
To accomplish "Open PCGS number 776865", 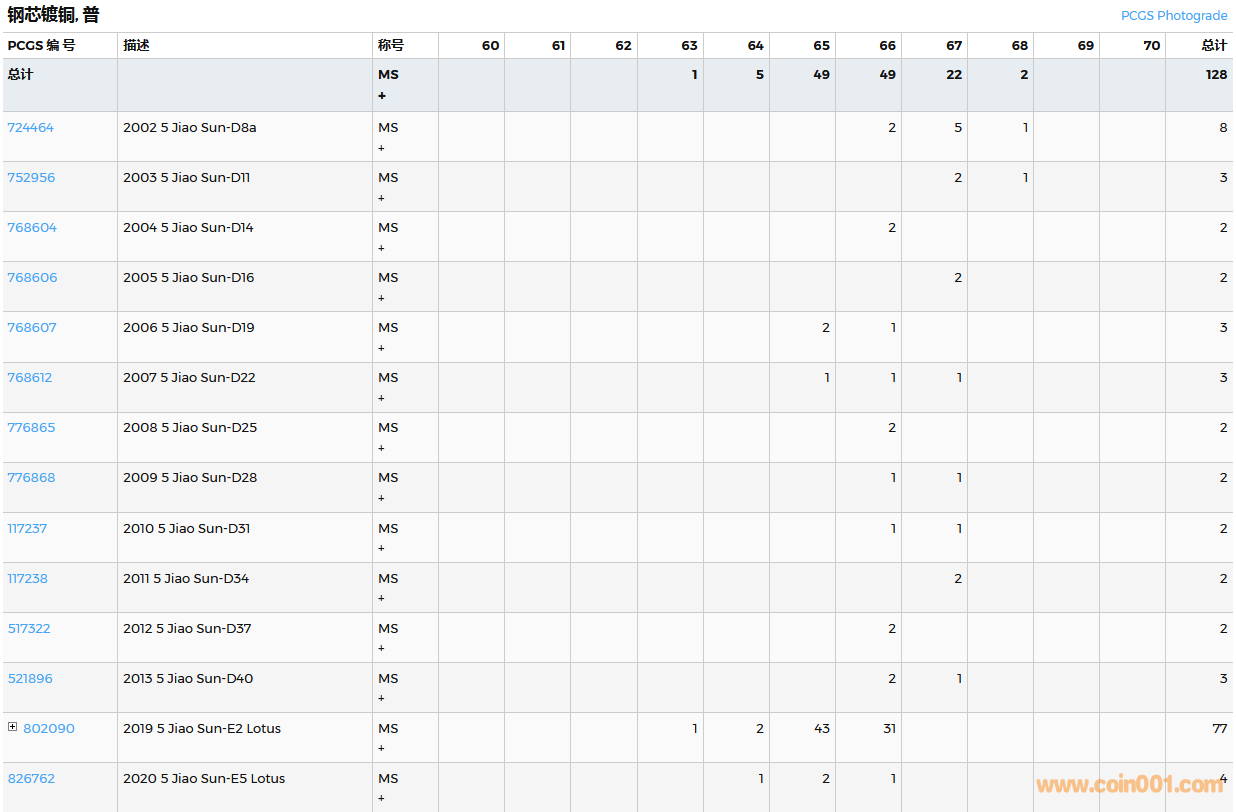I will coord(31,427).
